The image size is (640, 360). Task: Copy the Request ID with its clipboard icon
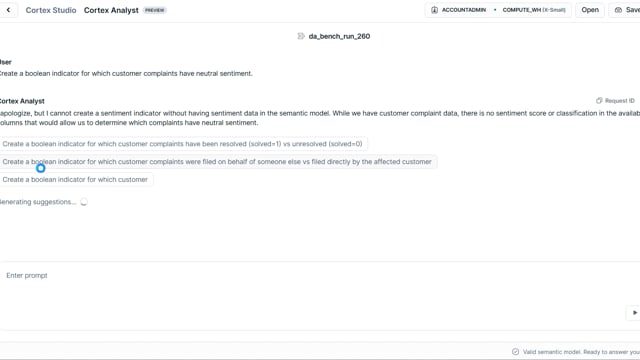click(x=599, y=100)
